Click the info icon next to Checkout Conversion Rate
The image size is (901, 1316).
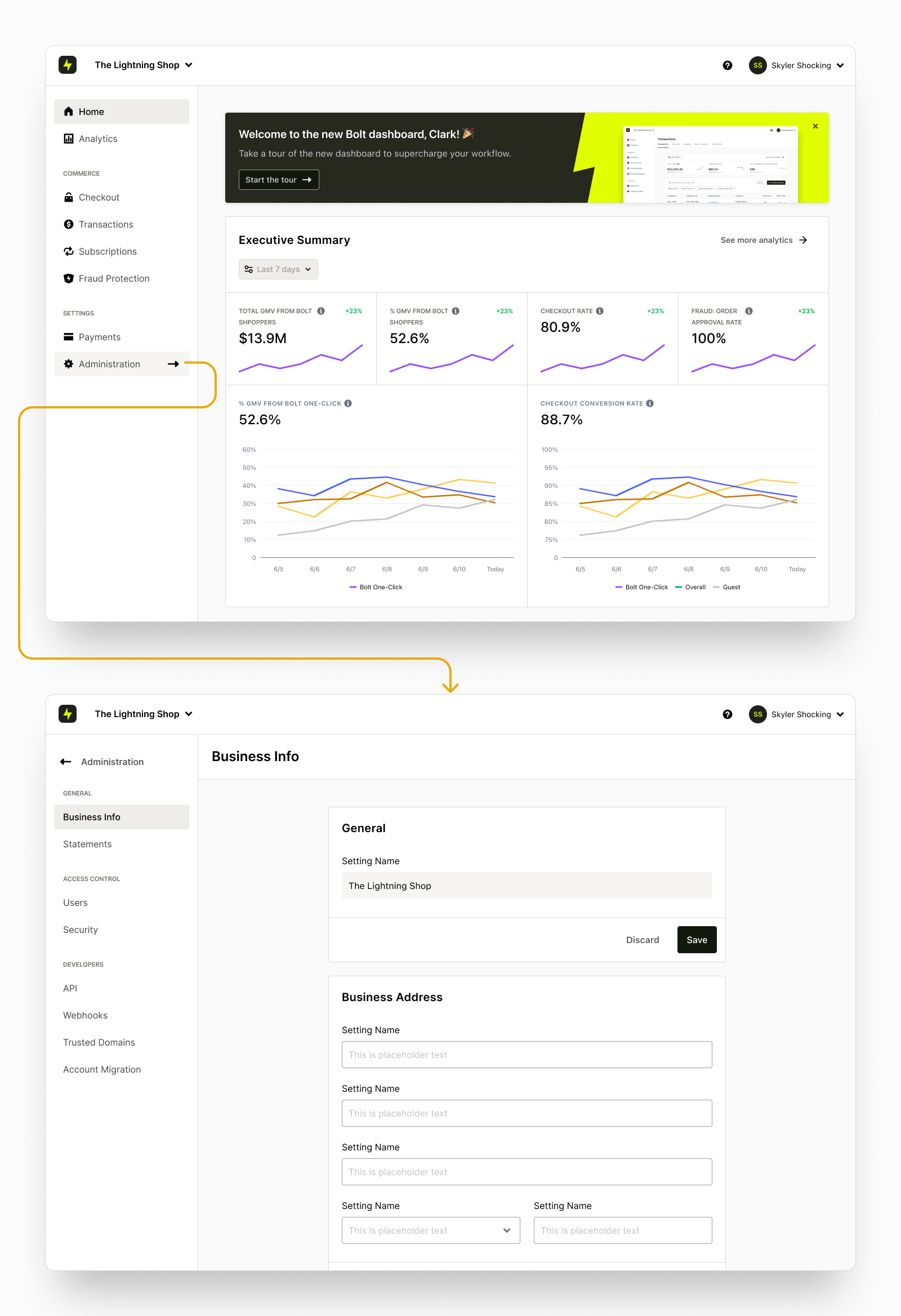tap(650, 403)
